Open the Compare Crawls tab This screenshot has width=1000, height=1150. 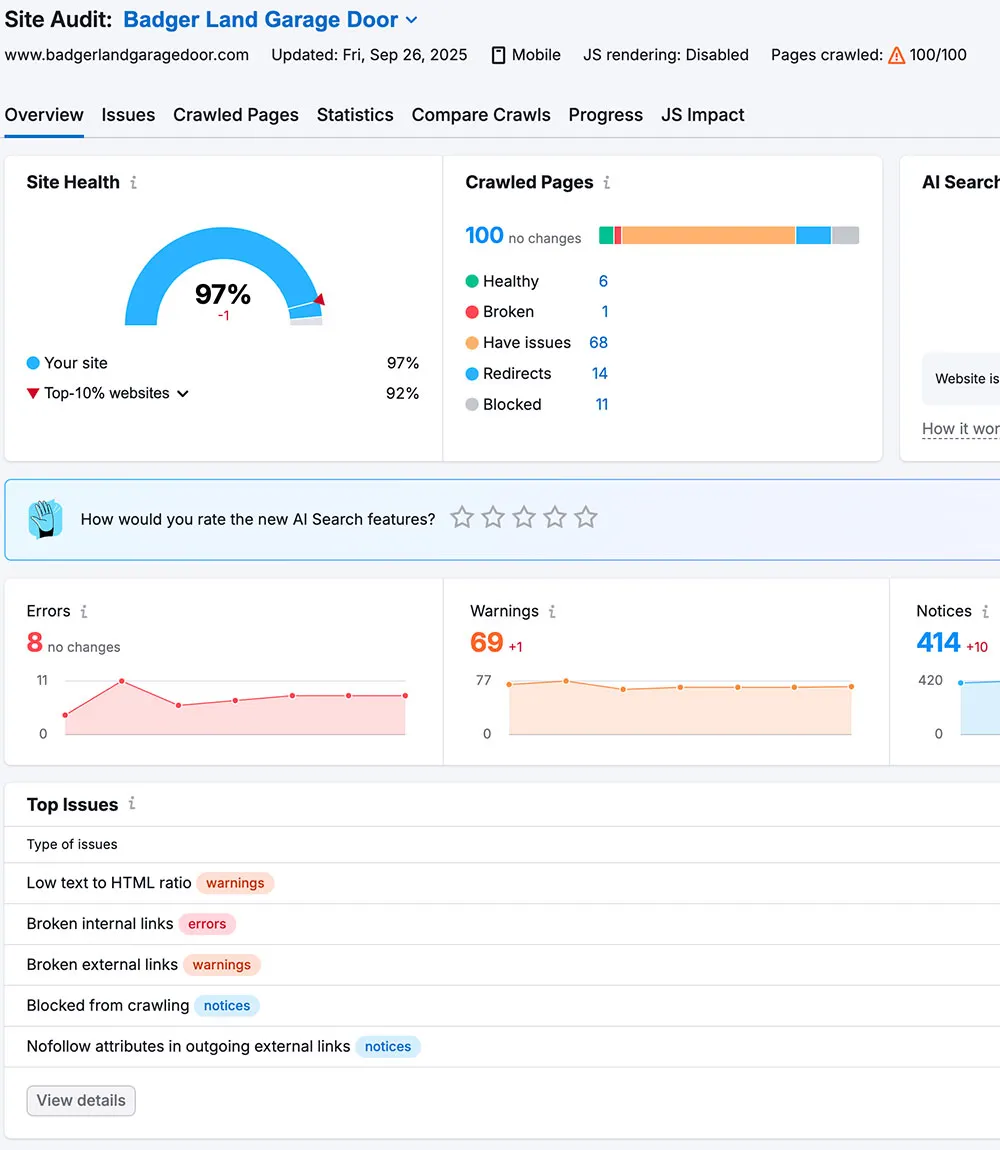pos(481,115)
